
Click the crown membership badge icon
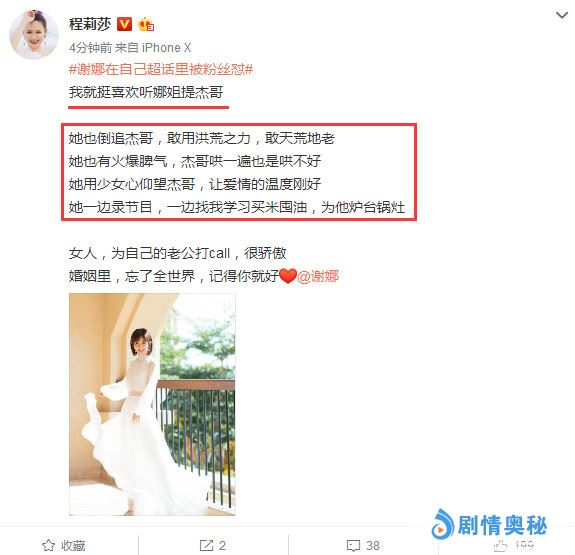tap(146, 25)
